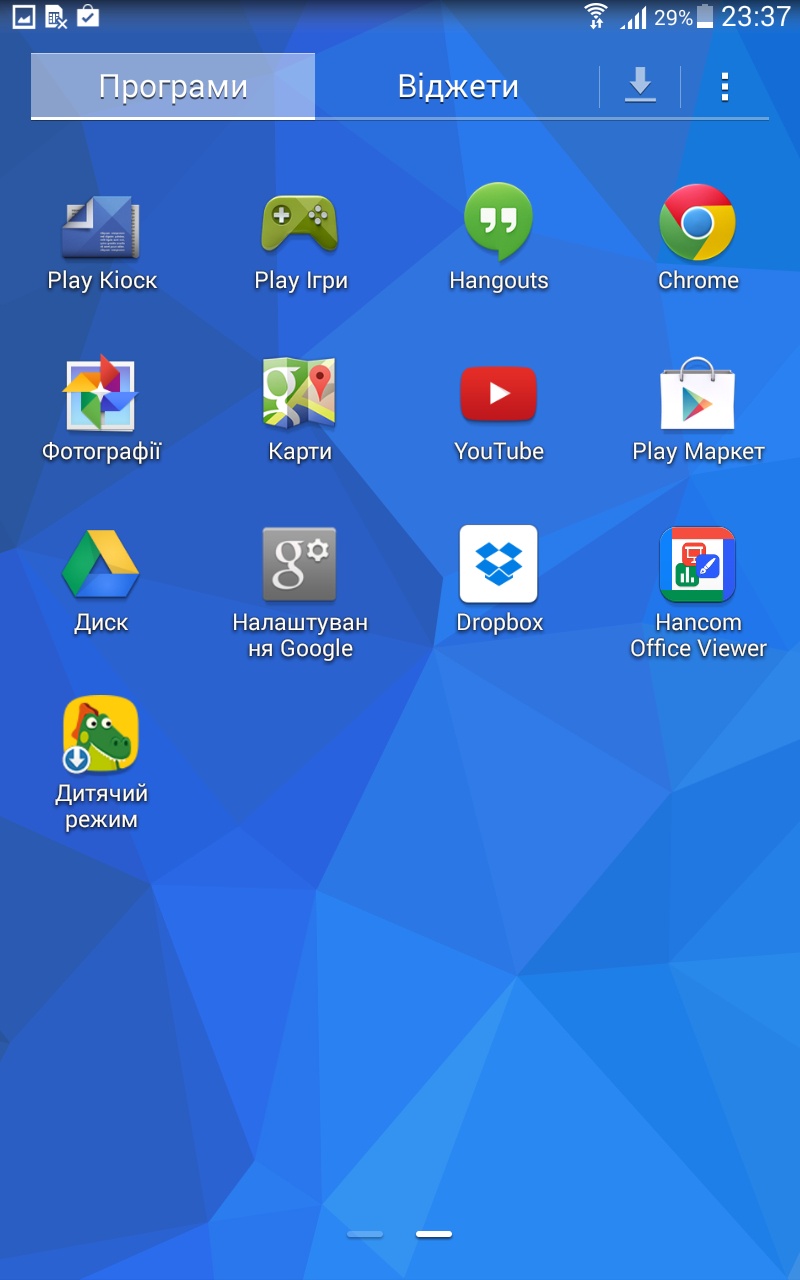
Task: Go to the first app page indicator
Action: click(365, 1234)
